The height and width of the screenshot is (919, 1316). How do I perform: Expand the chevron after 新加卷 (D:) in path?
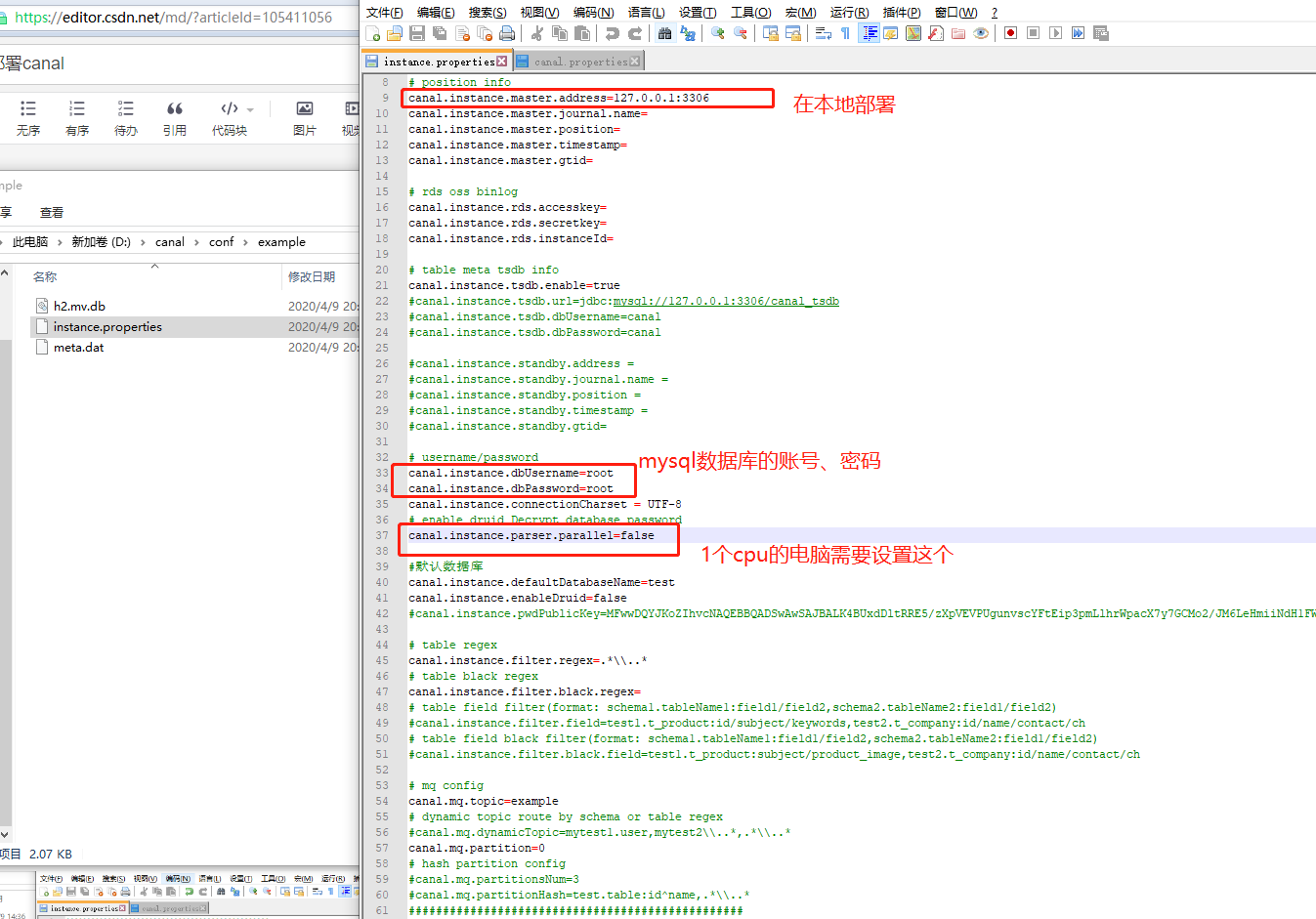(x=143, y=242)
